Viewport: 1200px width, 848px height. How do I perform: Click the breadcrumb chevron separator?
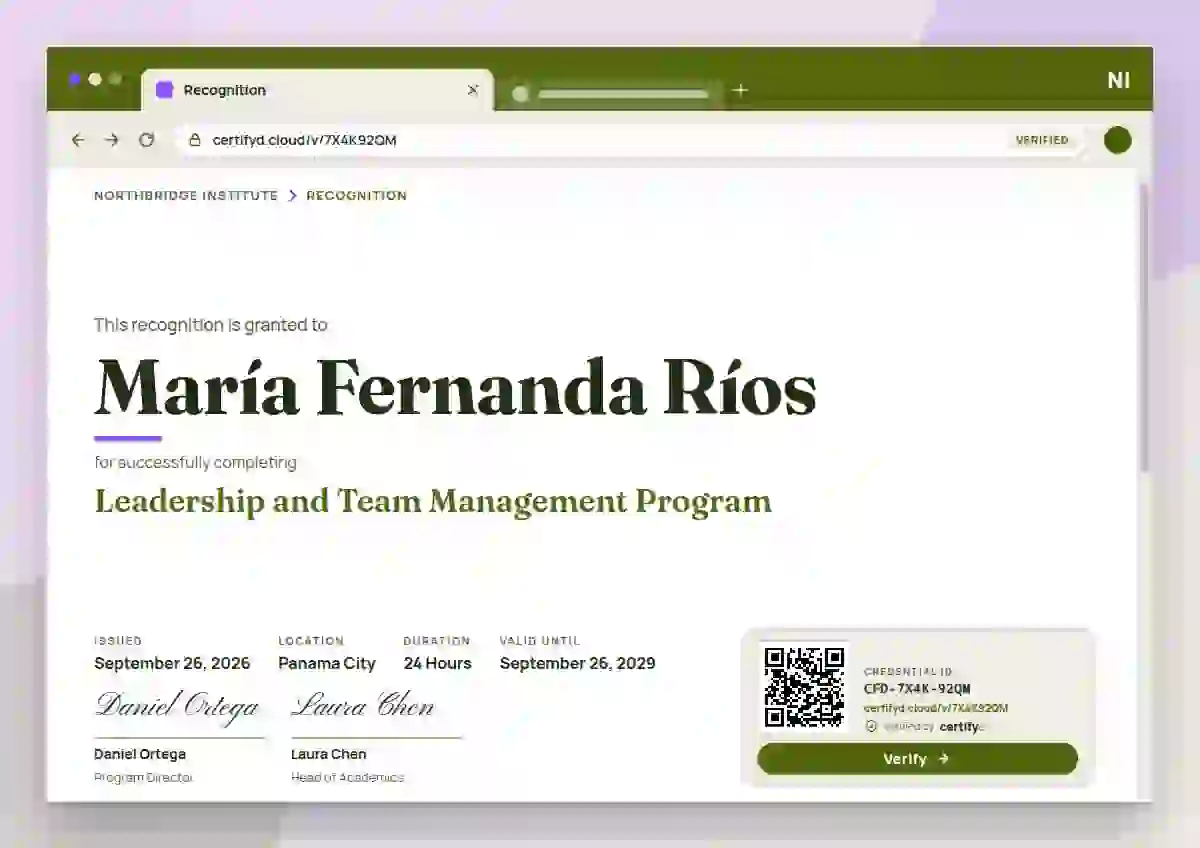[293, 196]
